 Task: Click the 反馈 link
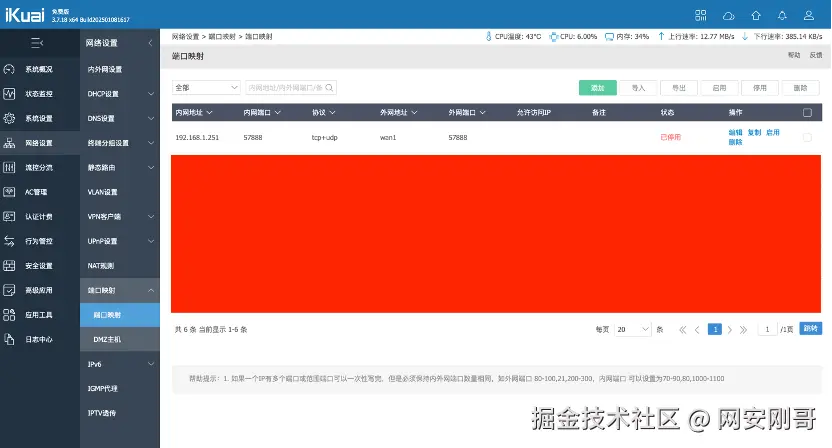(x=816, y=55)
